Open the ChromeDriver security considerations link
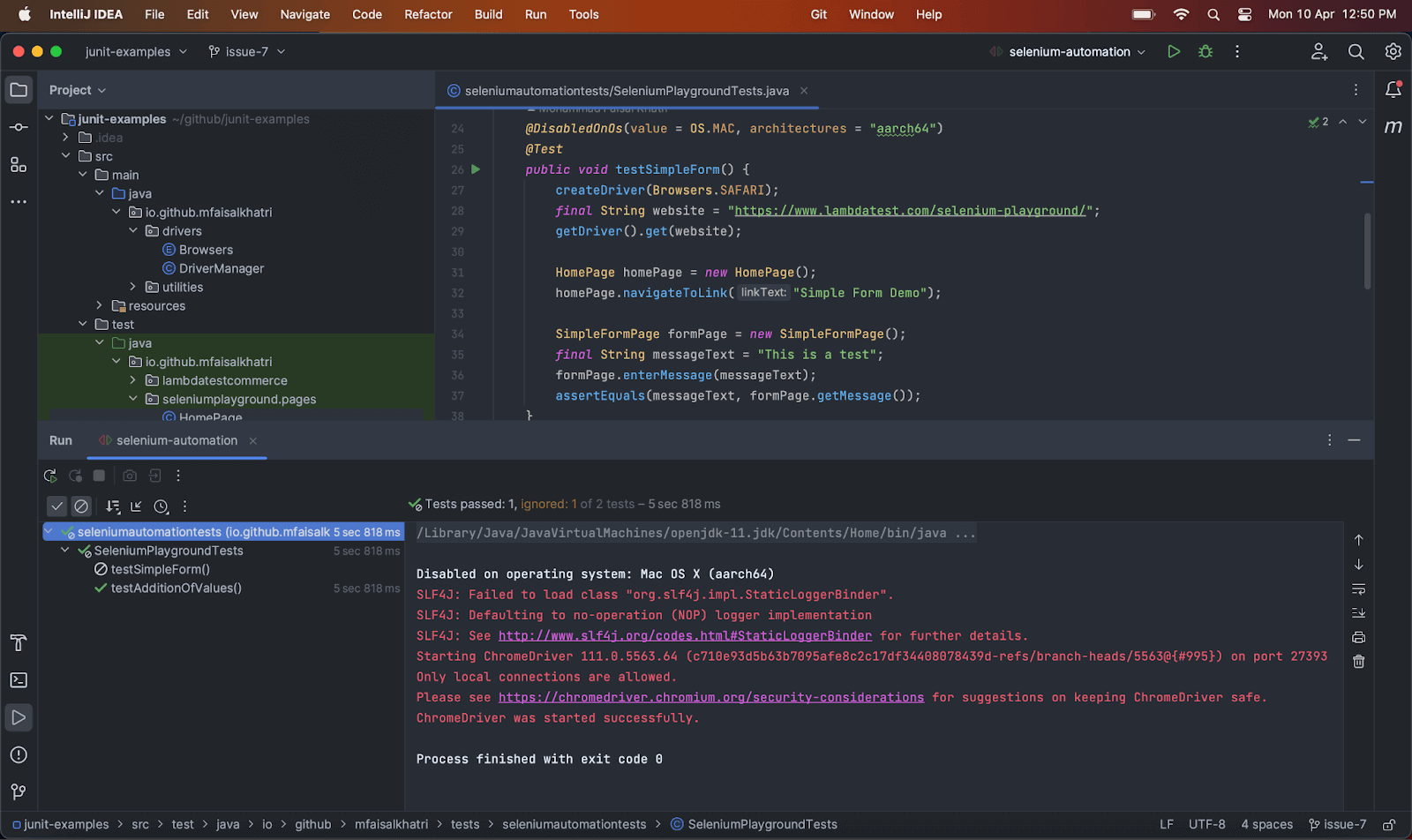The image size is (1412, 840). tap(712, 697)
